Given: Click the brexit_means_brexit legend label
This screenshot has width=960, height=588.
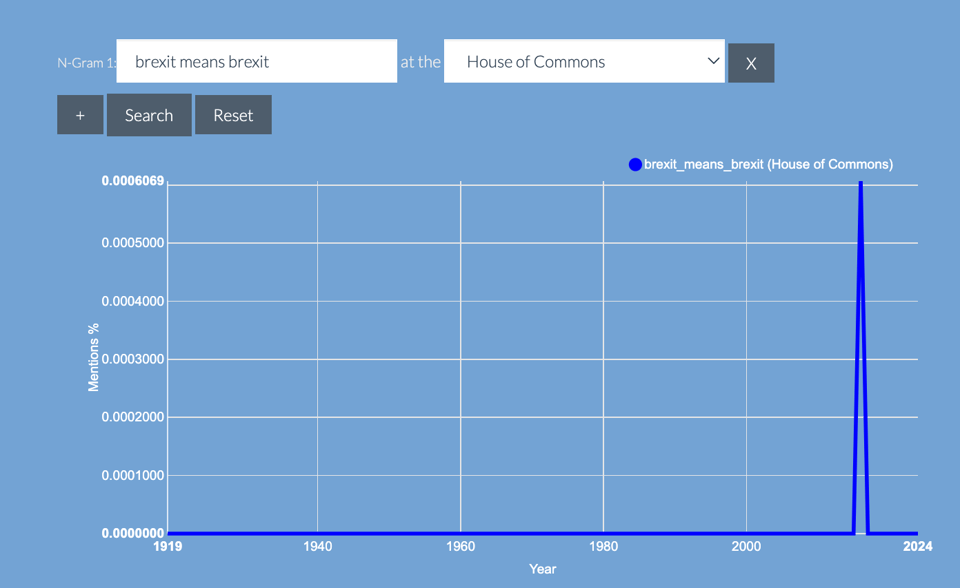Looking at the screenshot, I should point(768,164).
